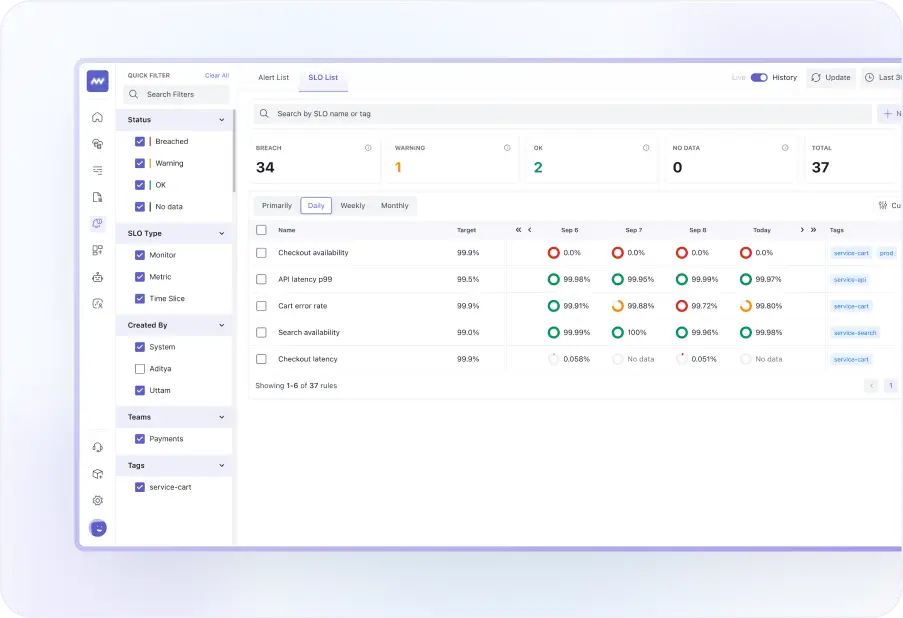Select the Daily view tab
This screenshot has height=618, width=903.
click(x=316, y=206)
